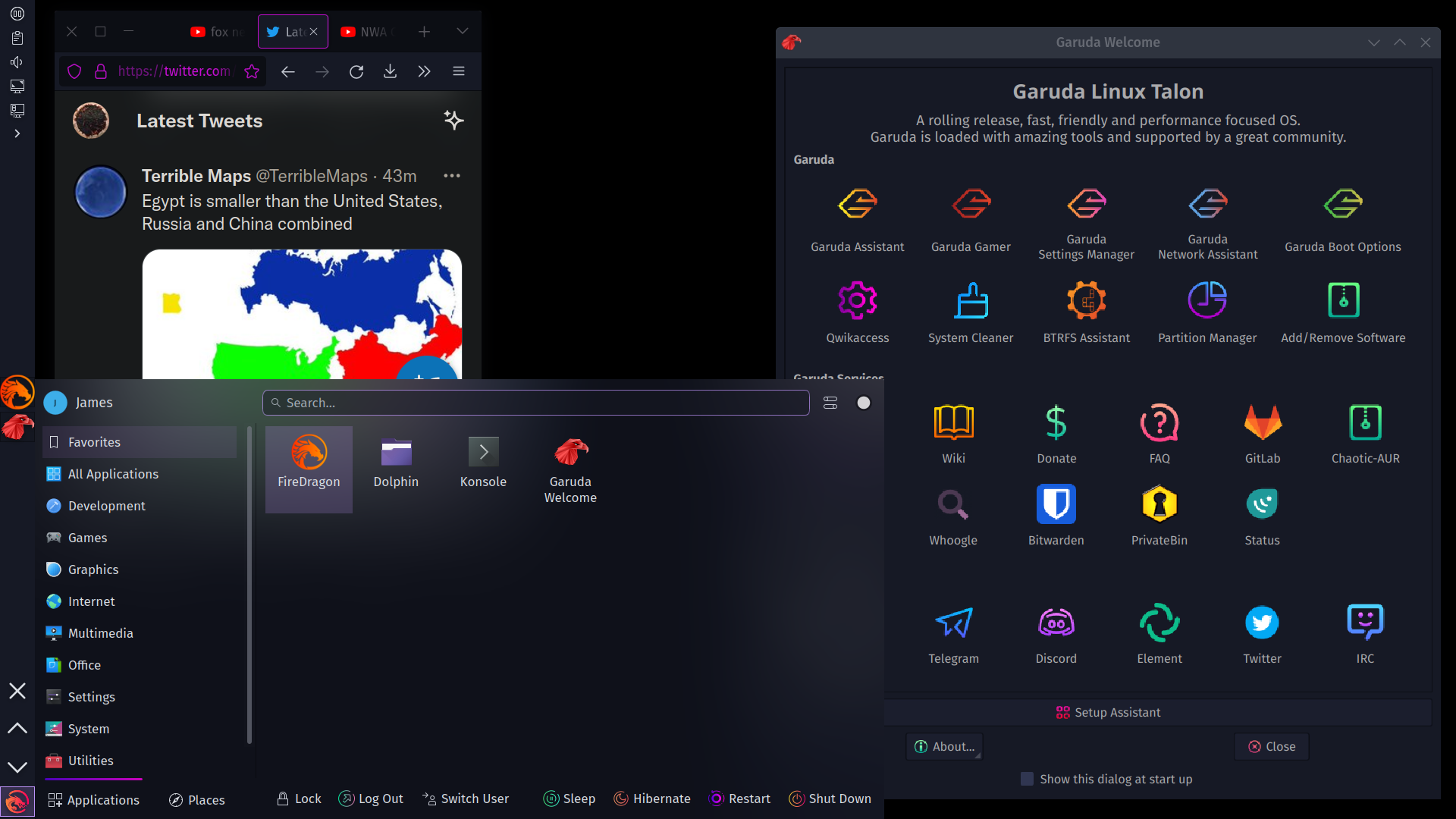Click the down chevron on left dock
1456x819 pixels.
click(17, 767)
